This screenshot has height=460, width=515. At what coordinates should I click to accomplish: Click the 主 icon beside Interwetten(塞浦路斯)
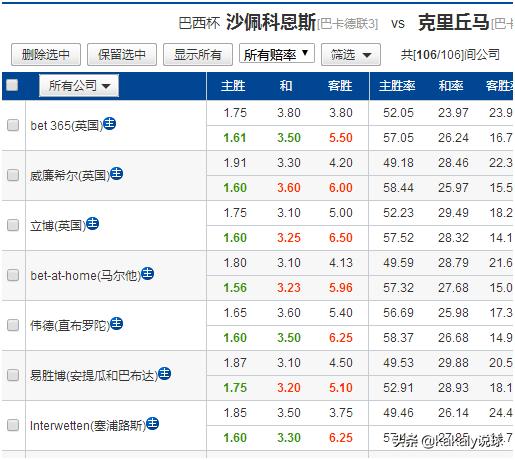[x=152, y=424]
